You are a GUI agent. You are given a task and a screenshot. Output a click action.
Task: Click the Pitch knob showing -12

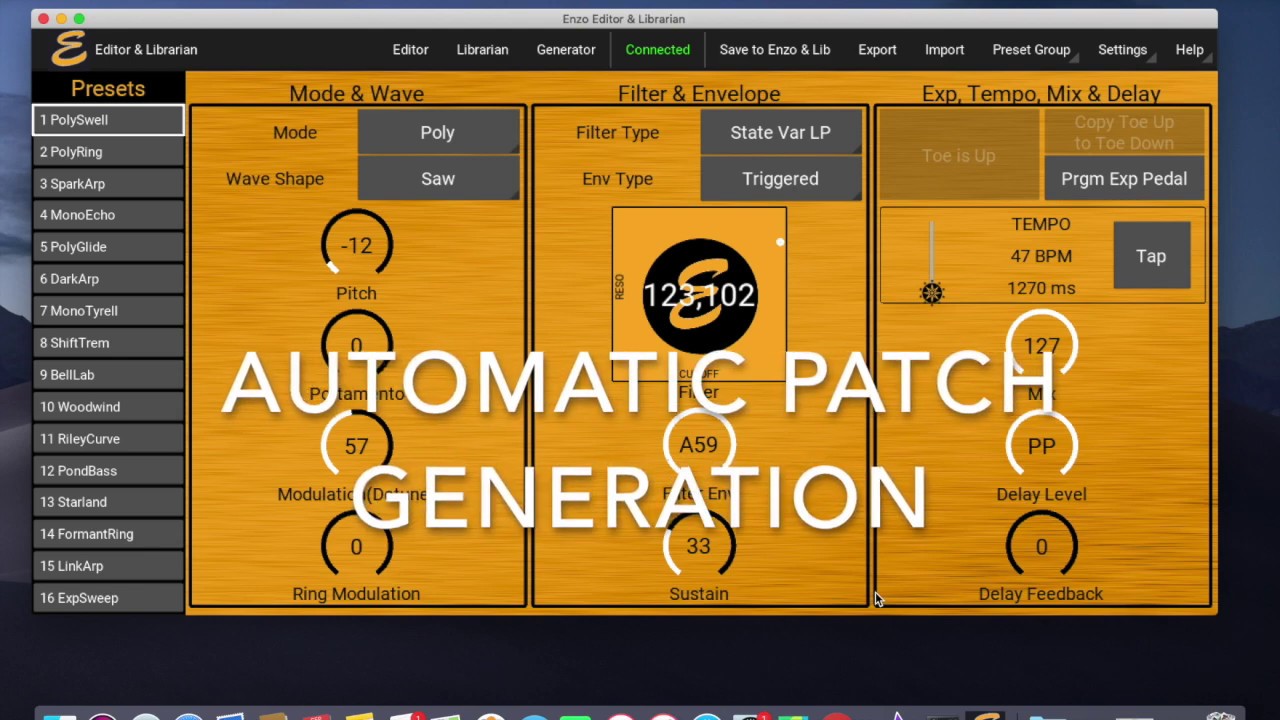tap(356, 245)
